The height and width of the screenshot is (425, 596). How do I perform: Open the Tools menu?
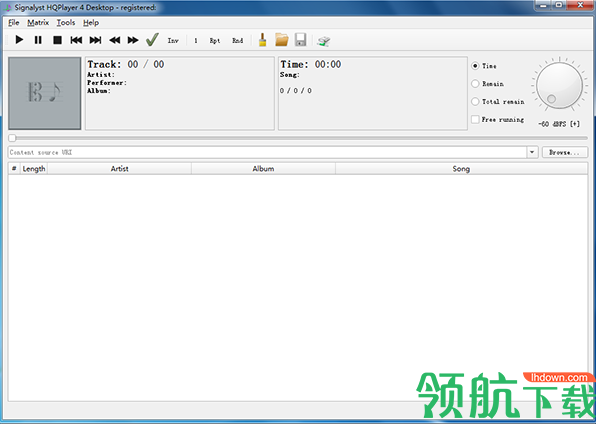point(66,23)
